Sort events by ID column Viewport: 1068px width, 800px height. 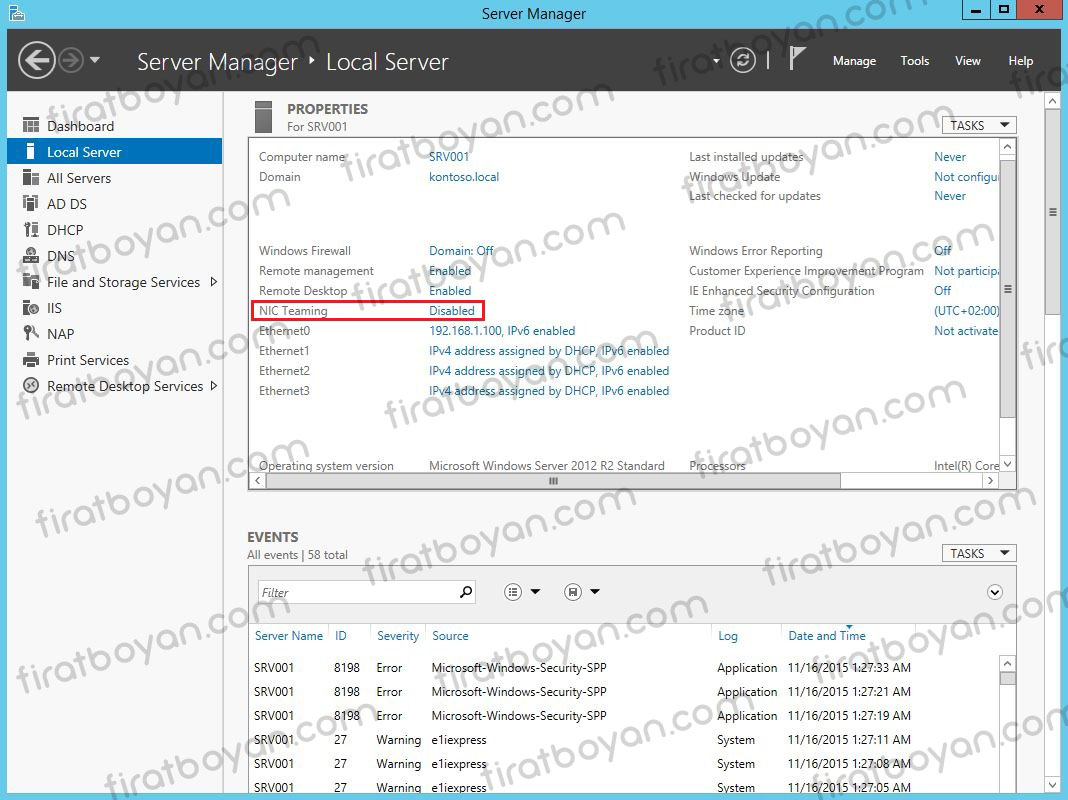(x=341, y=635)
